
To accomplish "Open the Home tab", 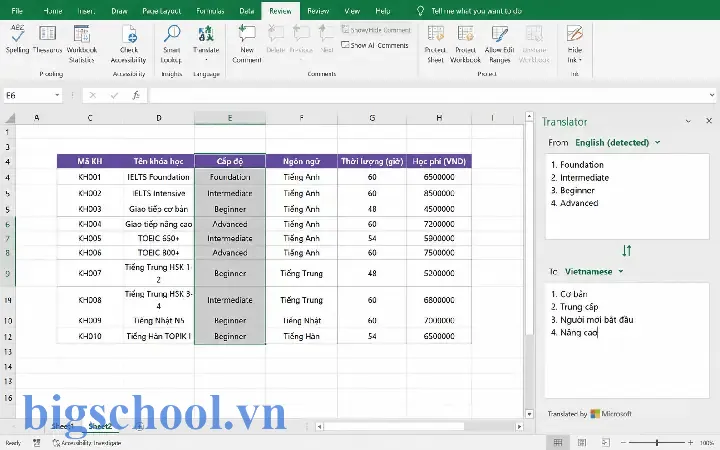I will pyautogui.click(x=52, y=11).
